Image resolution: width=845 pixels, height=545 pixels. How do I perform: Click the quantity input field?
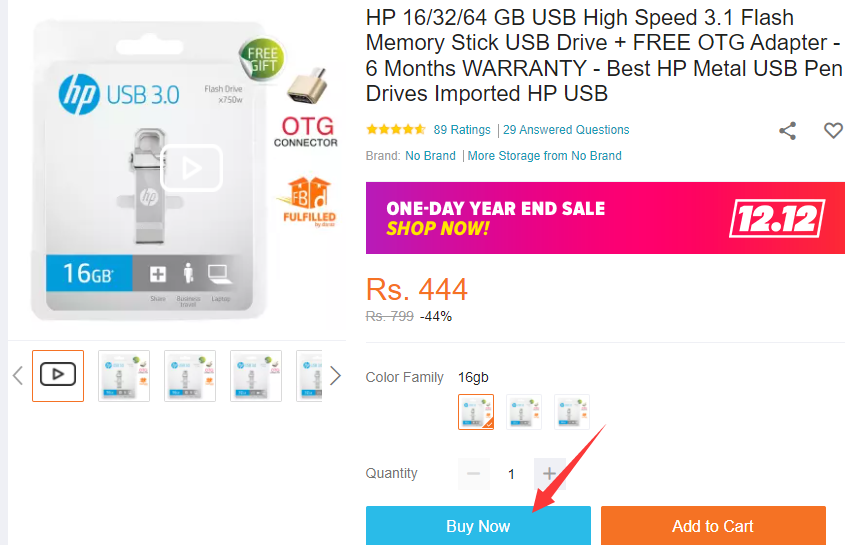(x=511, y=473)
